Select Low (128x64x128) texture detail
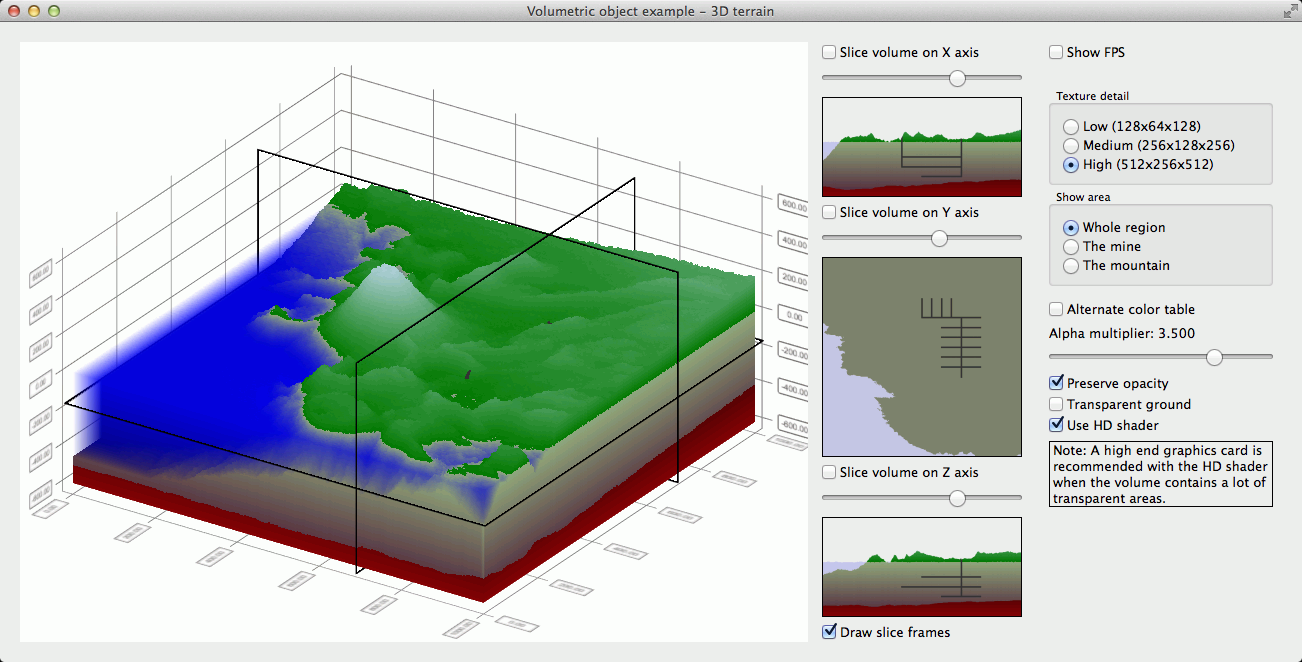The width and height of the screenshot is (1302, 662). pos(1070,126)
